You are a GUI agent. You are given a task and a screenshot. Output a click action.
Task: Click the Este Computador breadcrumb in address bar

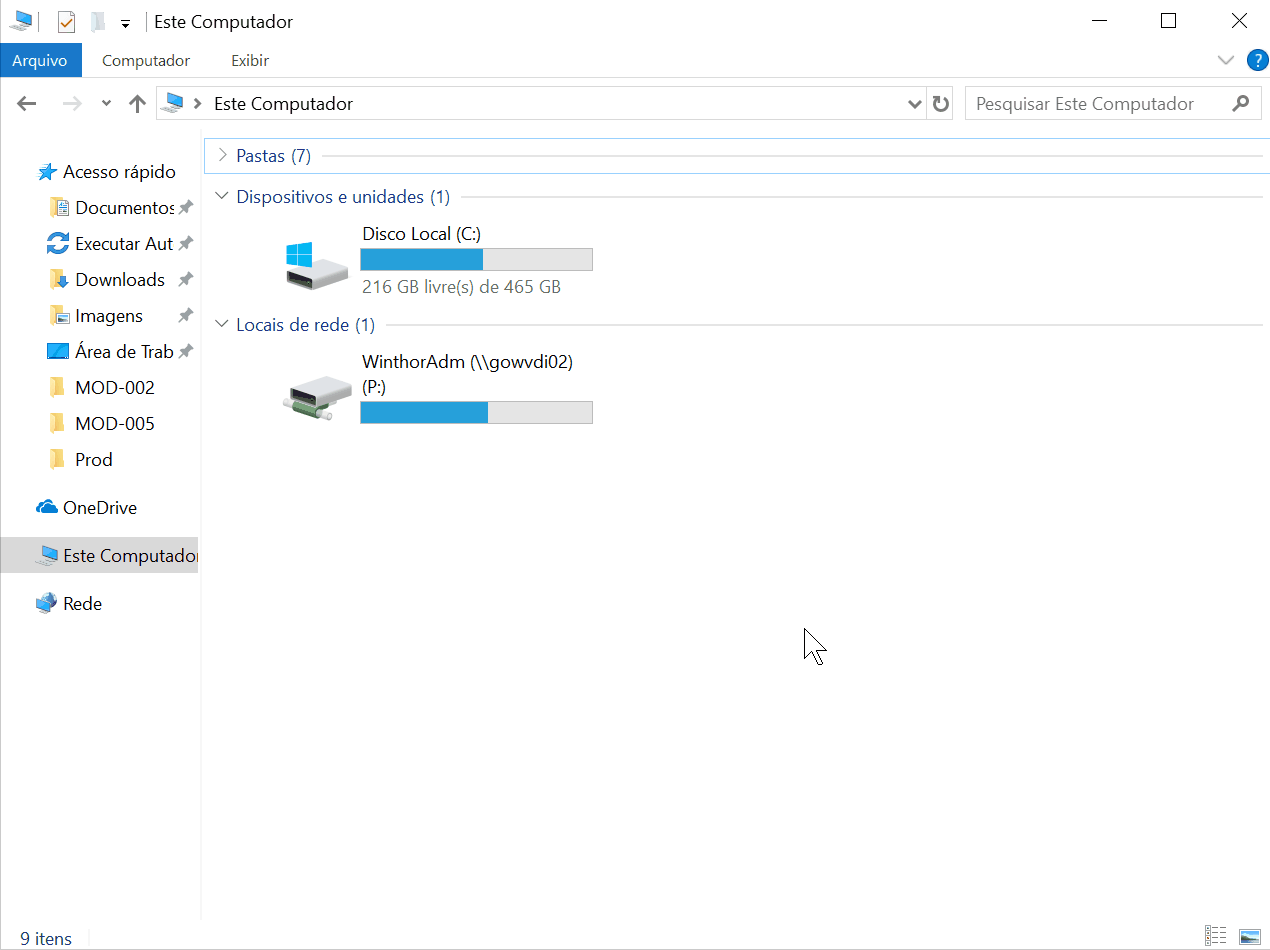click(283, 104)
